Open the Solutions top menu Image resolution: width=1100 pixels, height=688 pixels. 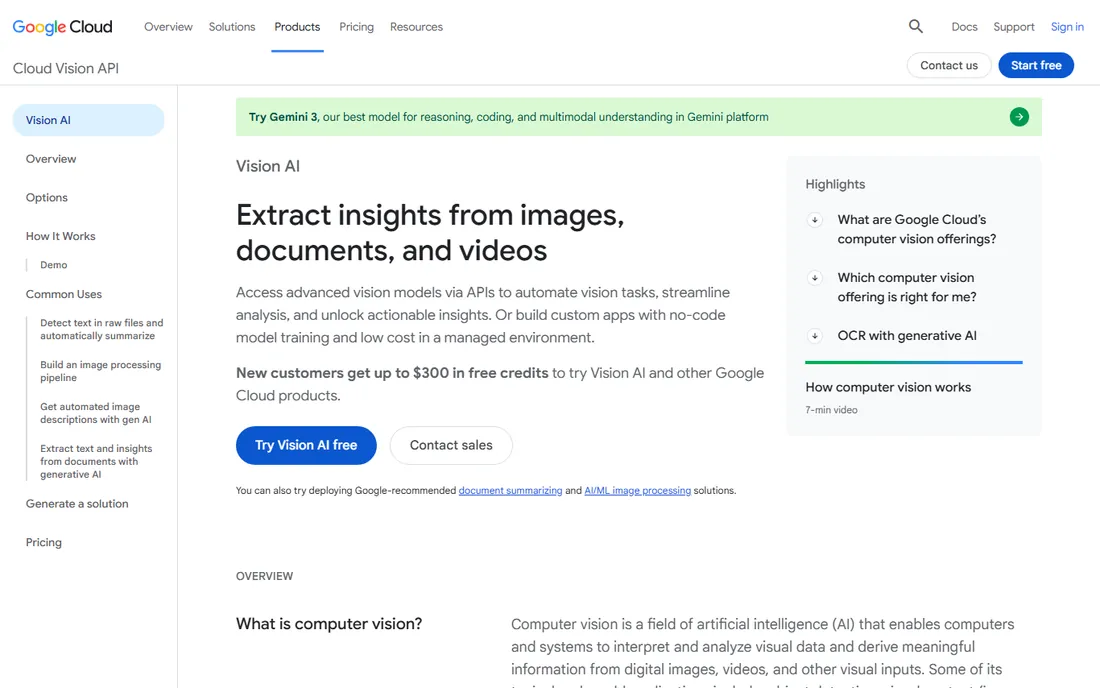coord(232,27)
